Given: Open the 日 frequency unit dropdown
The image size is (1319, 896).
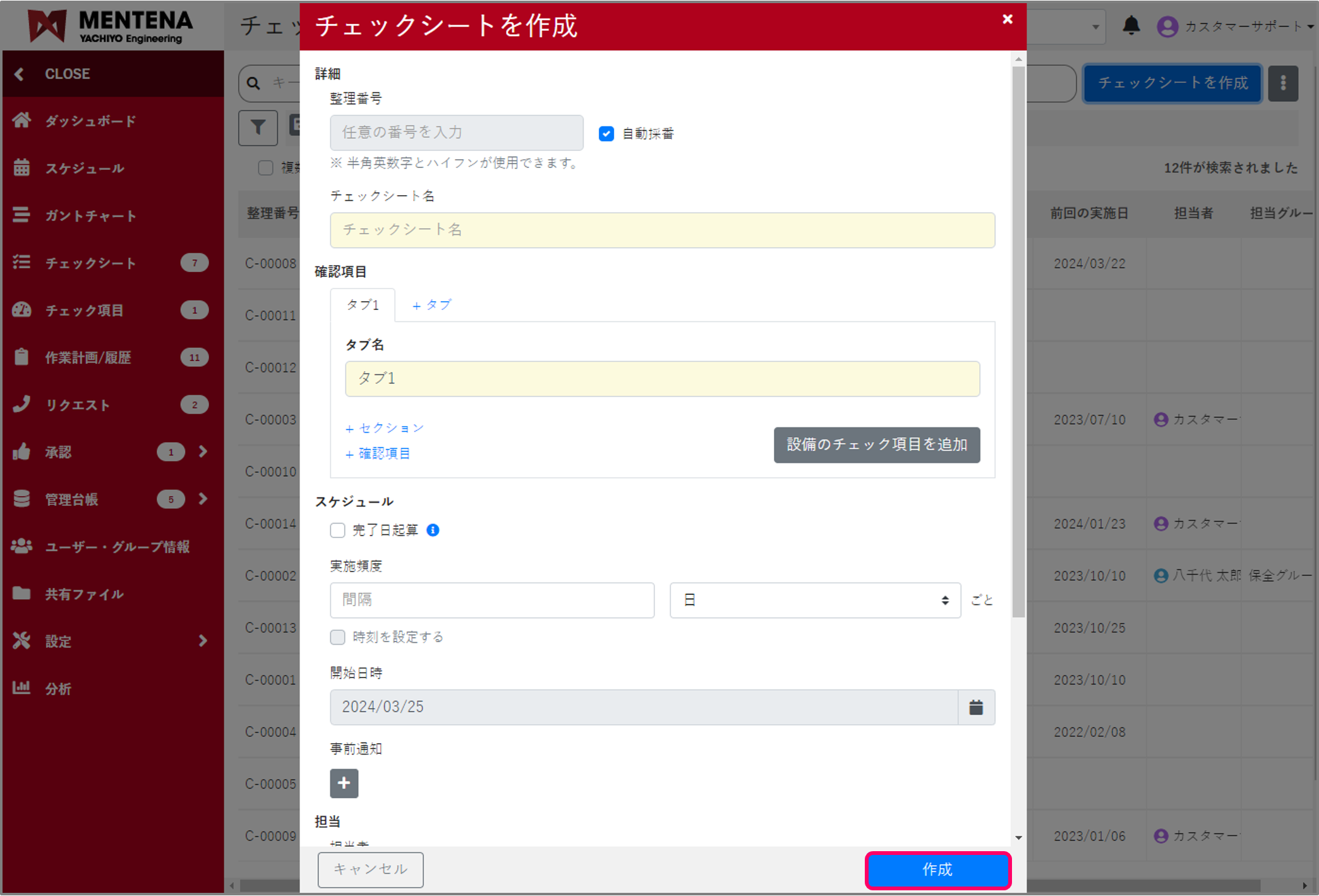Looking at the screenshot, I should (814, 600).
